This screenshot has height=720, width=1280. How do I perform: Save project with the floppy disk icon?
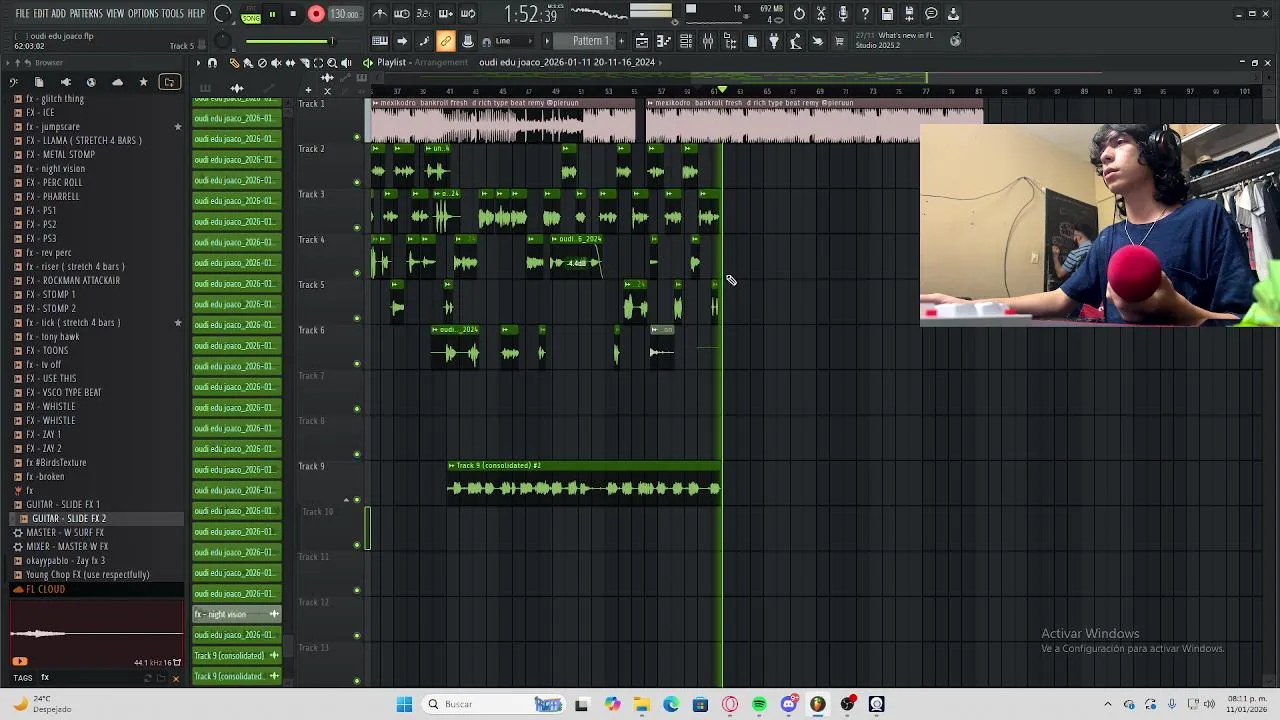(x=887, y=14)
